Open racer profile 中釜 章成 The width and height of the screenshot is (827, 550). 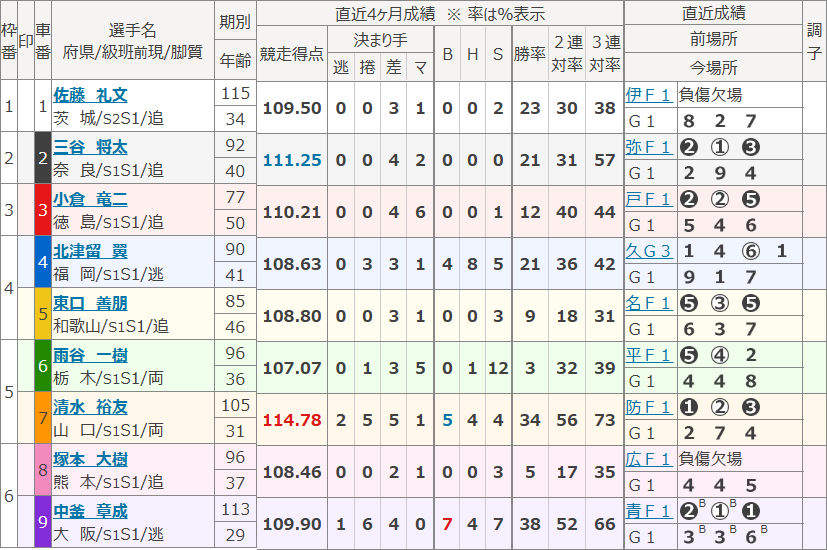[x=90, y=512]
